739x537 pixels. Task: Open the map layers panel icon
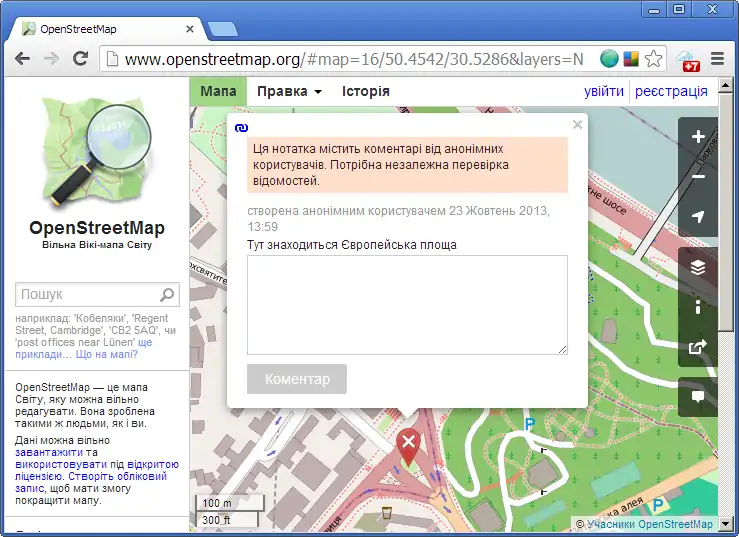click(x=698, y=267)
